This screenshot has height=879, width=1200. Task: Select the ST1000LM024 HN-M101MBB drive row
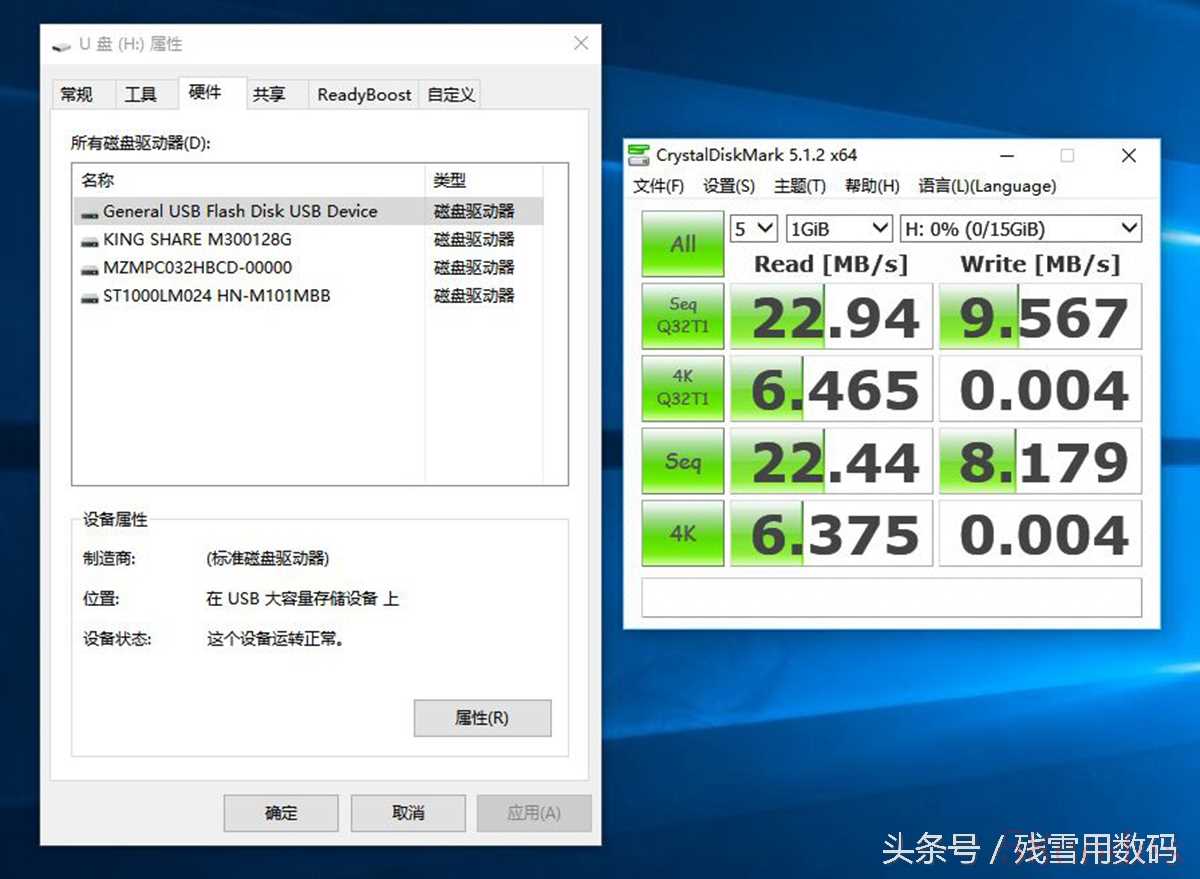308,296
